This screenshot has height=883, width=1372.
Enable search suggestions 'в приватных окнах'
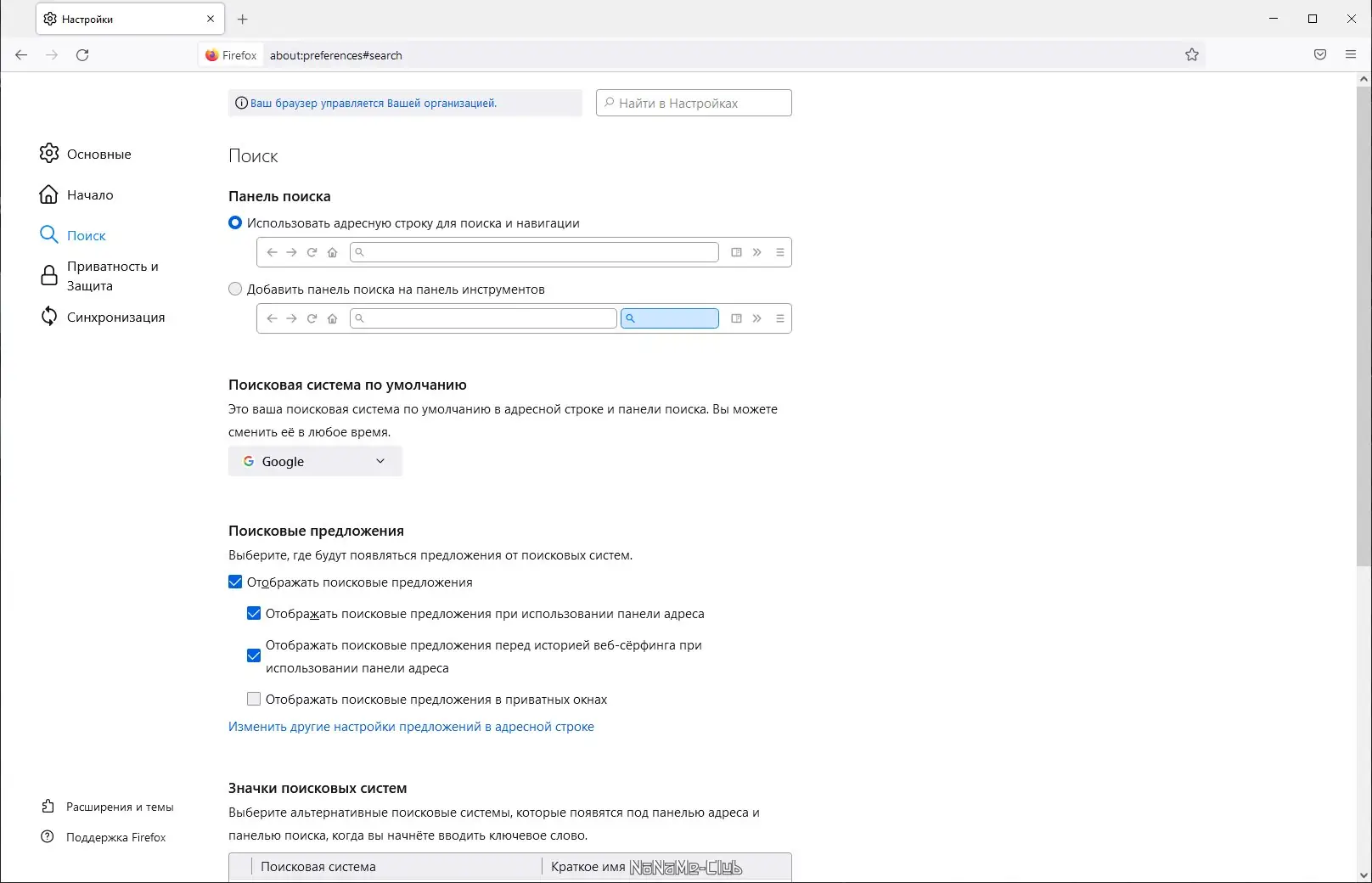coord(254,700)
